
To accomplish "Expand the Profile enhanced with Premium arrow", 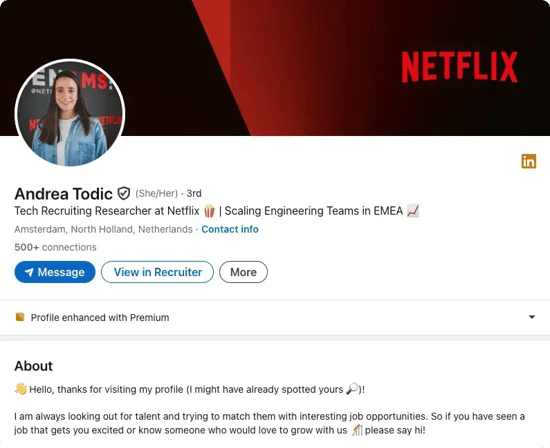I will 532,317.
